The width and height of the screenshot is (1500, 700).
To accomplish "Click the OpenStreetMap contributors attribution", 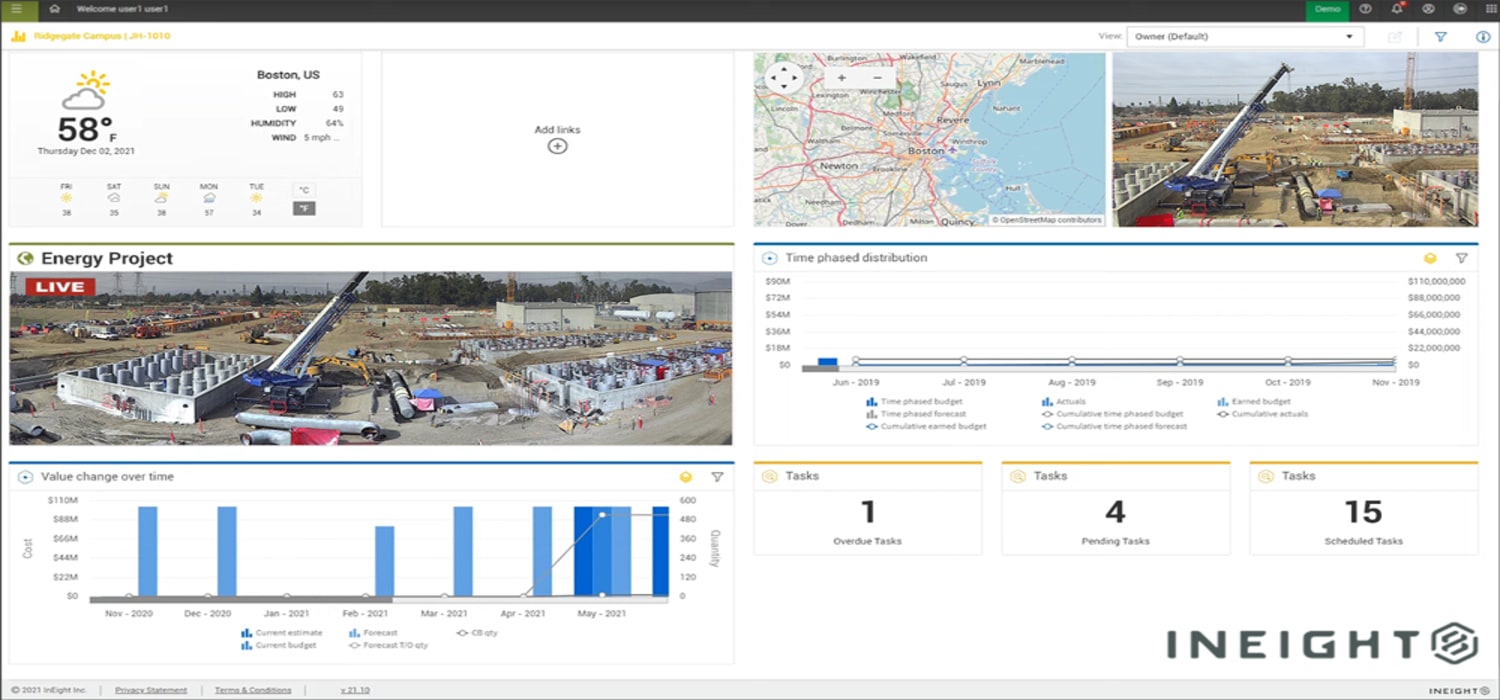I will coord(1046,220).
